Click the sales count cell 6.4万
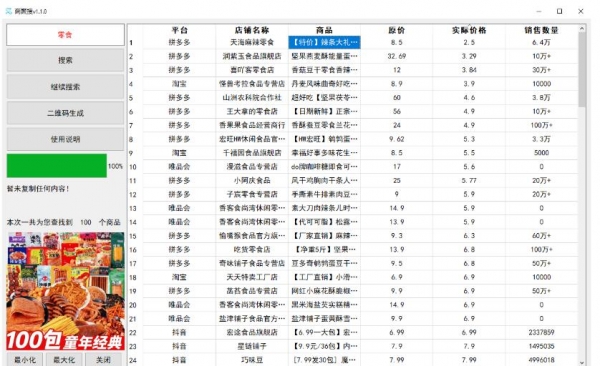 pyautogui.click(x=541, y=42)
